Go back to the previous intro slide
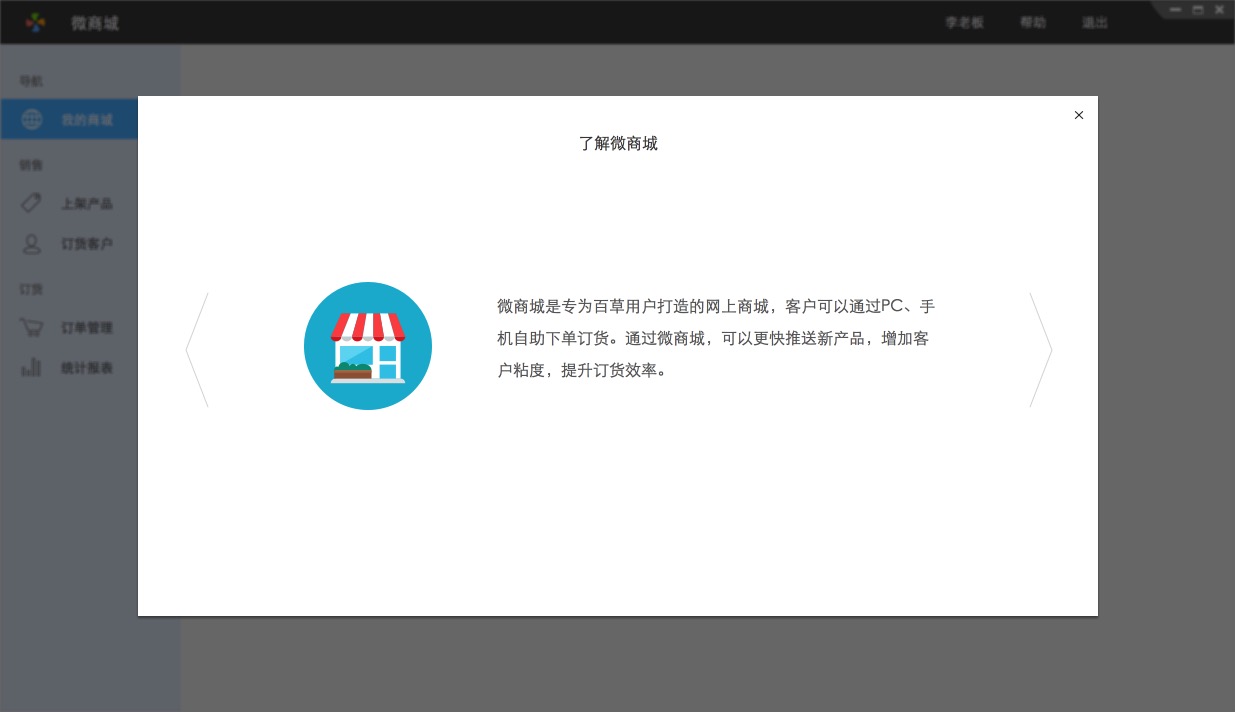Viewport: 1235px width, 712px height. tap(197, 350)
